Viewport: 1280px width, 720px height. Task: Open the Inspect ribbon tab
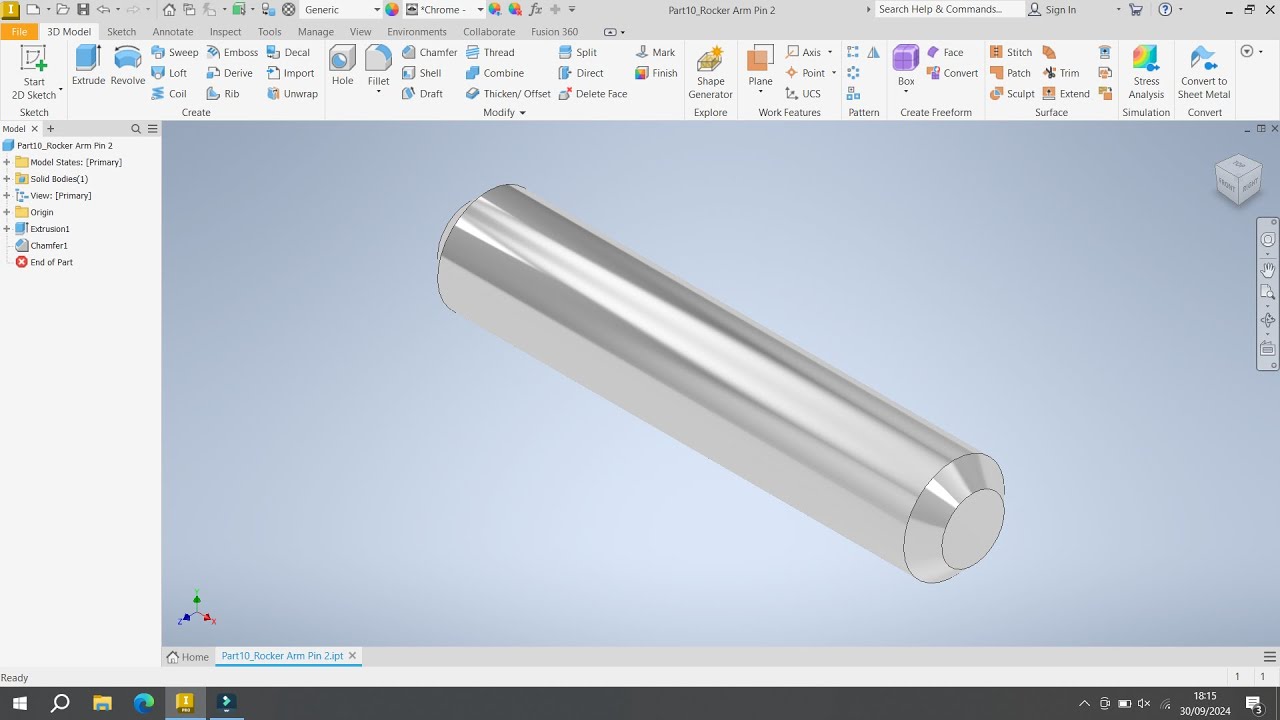(225, 31)
